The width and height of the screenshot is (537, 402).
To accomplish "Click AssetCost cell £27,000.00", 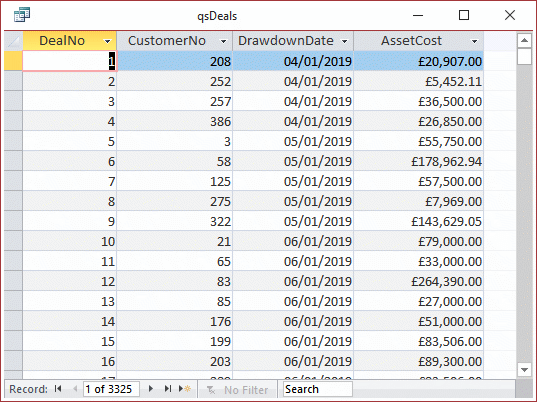I will (x=419, y=301).
